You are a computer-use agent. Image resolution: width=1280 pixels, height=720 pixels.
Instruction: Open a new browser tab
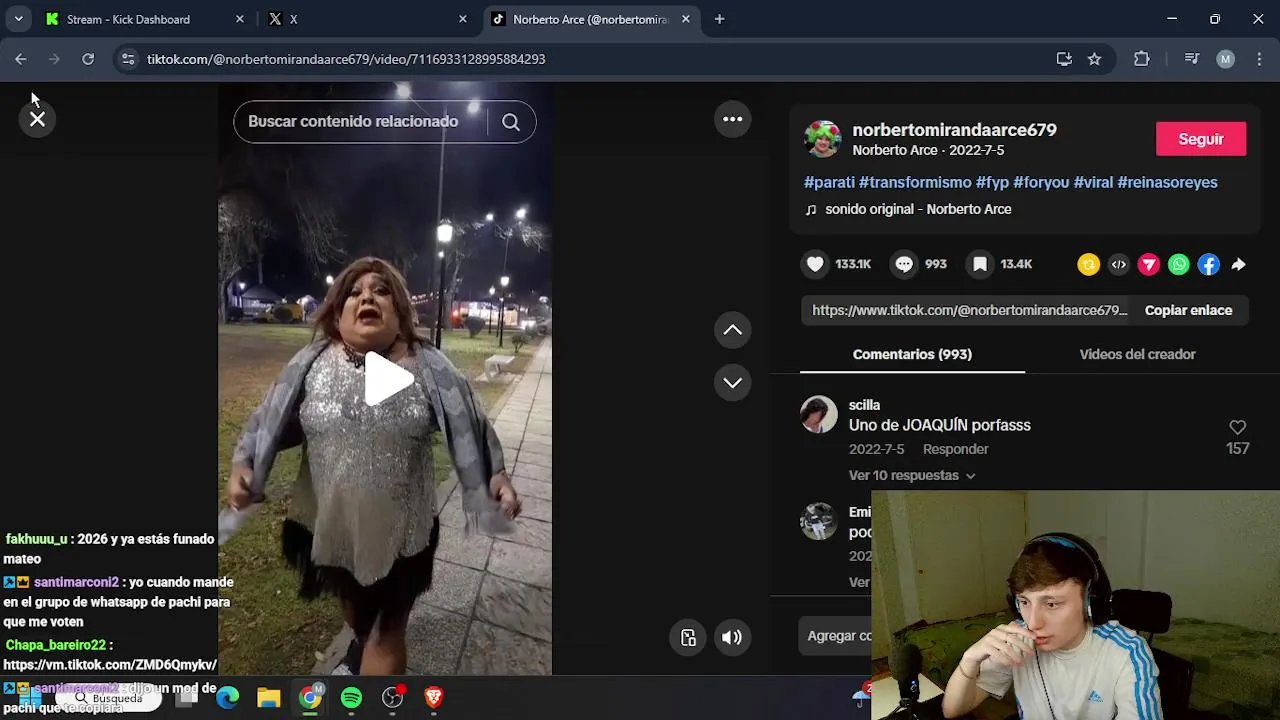pos(719,19)
